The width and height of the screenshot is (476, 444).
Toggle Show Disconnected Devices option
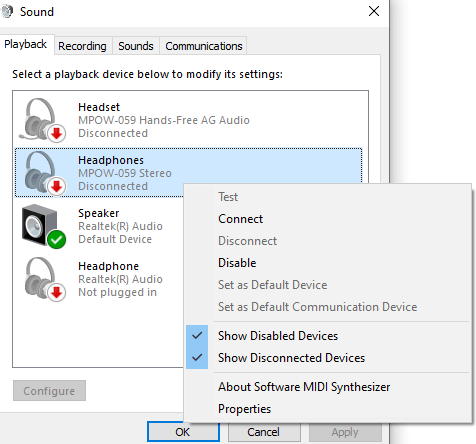pyautogui.click(x=291, y=358)
